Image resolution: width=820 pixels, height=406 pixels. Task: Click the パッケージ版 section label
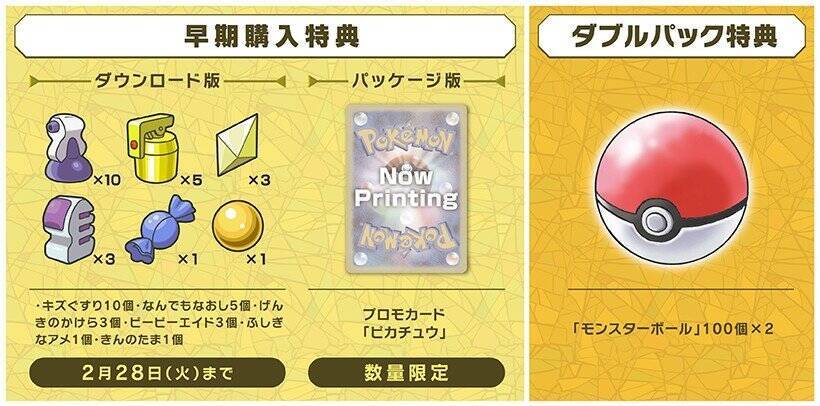(x=406, y=81)
